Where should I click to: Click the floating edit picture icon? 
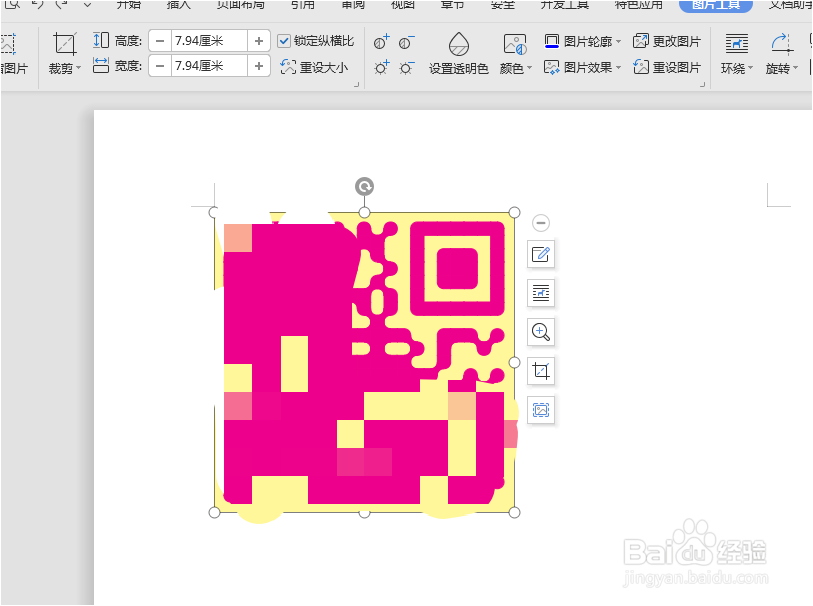pyautogui.click(x=541, y=254)
